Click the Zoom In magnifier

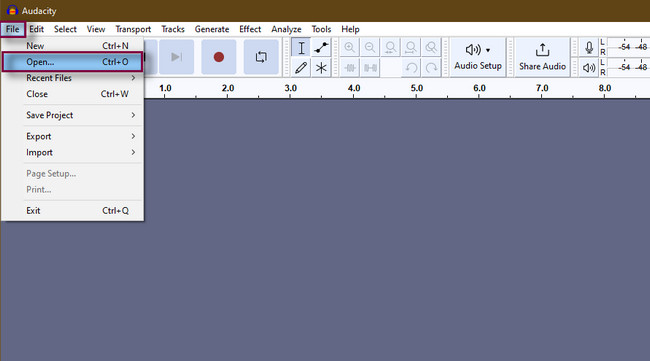[x=349, y=48]
